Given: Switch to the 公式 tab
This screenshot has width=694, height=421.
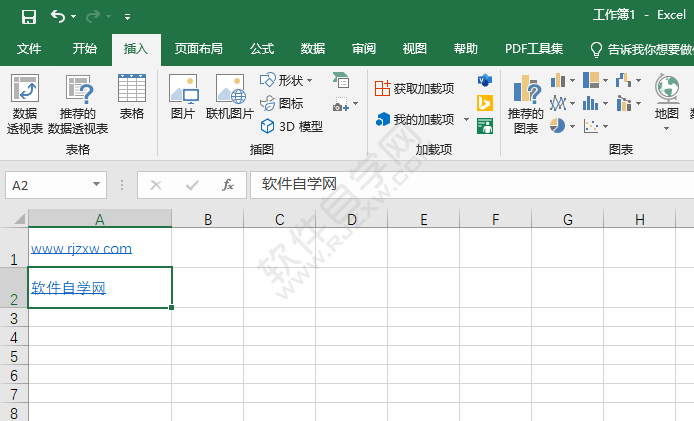Looking at the screenshot, I should [x=262, y=49].
